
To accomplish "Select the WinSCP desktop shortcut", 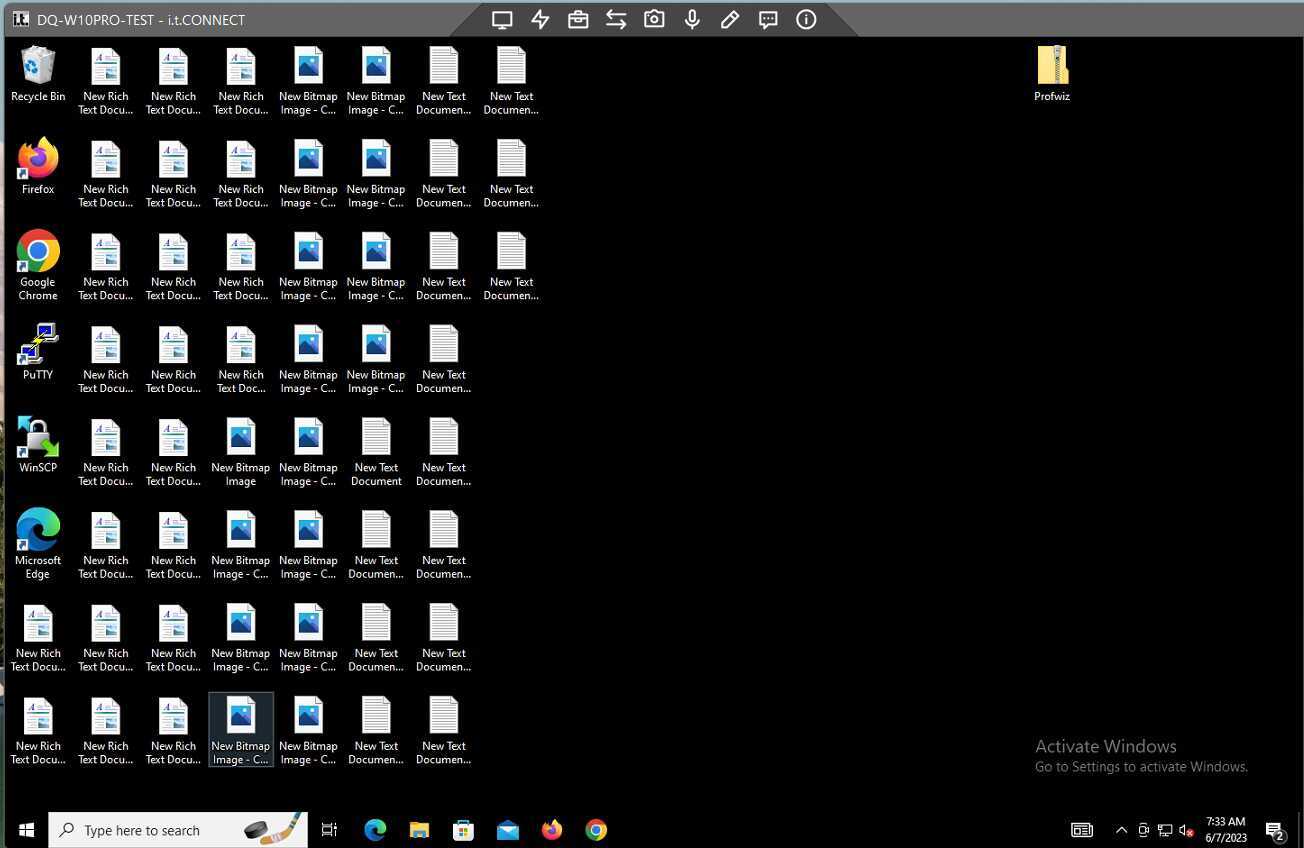I will [38, 445].
